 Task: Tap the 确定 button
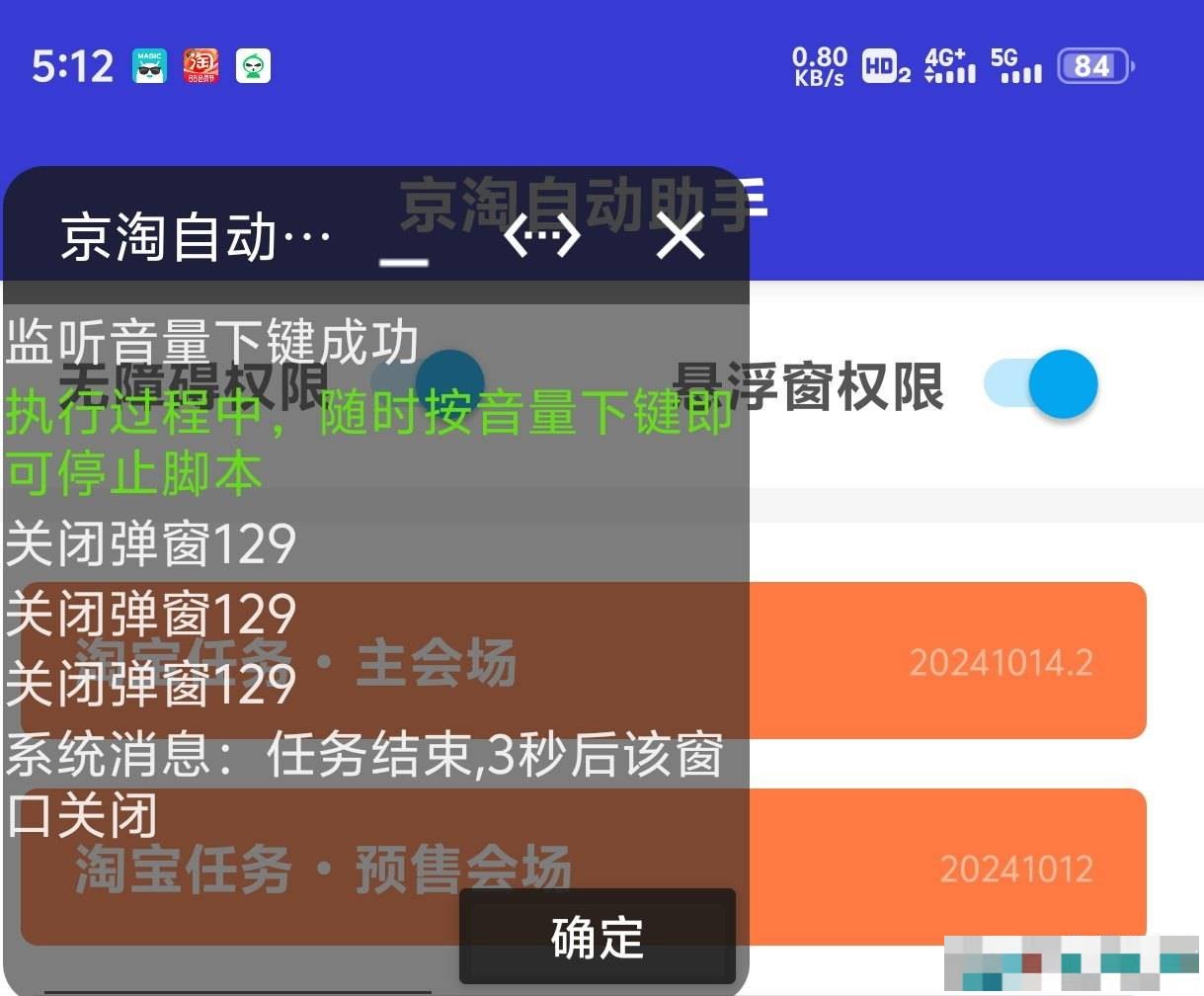[x=598, y=937]
